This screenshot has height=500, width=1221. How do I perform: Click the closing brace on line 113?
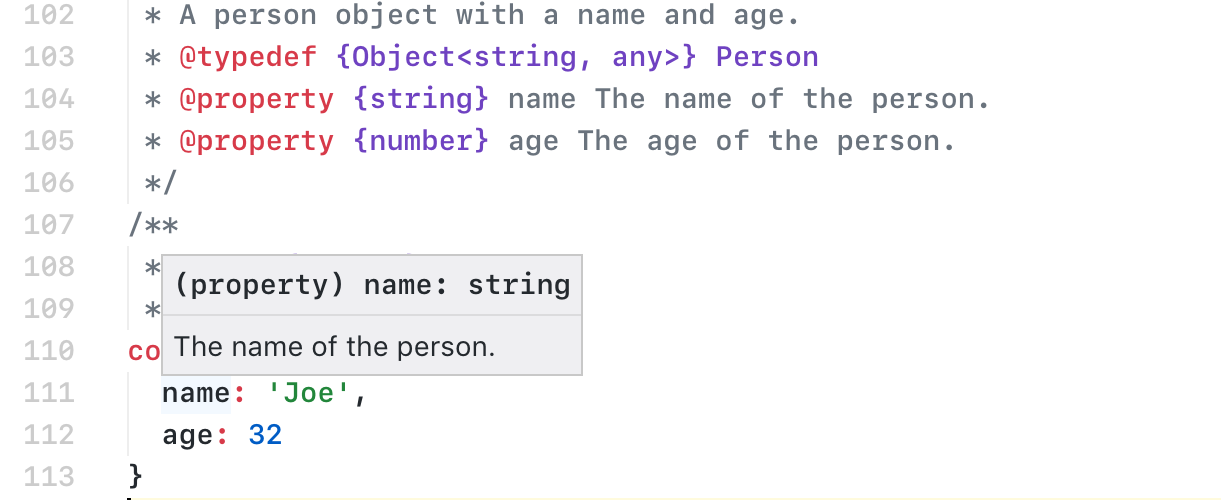pyautogui.click(x=136, y=474)
